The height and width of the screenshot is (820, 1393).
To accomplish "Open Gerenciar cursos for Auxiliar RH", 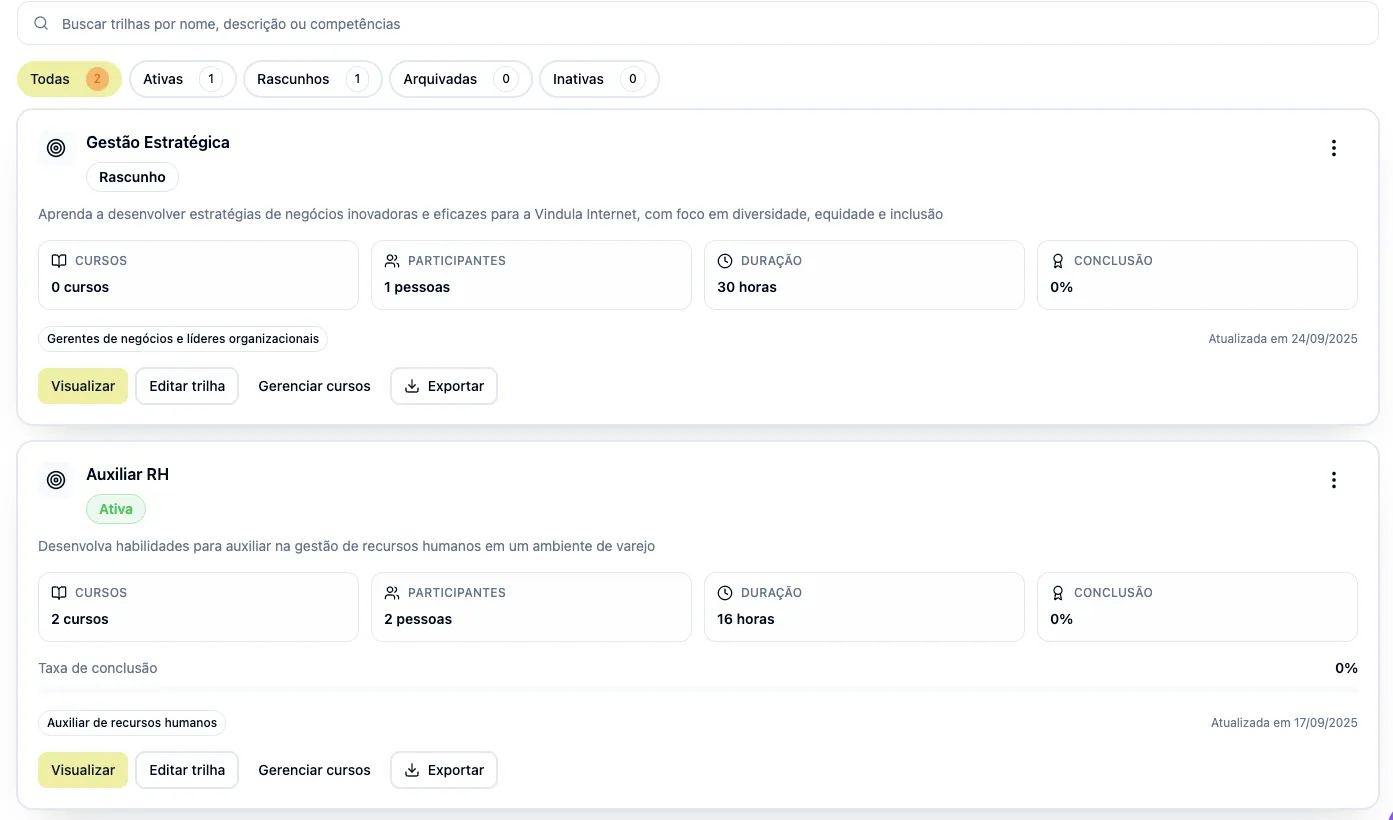I will (x=314, y=770).
